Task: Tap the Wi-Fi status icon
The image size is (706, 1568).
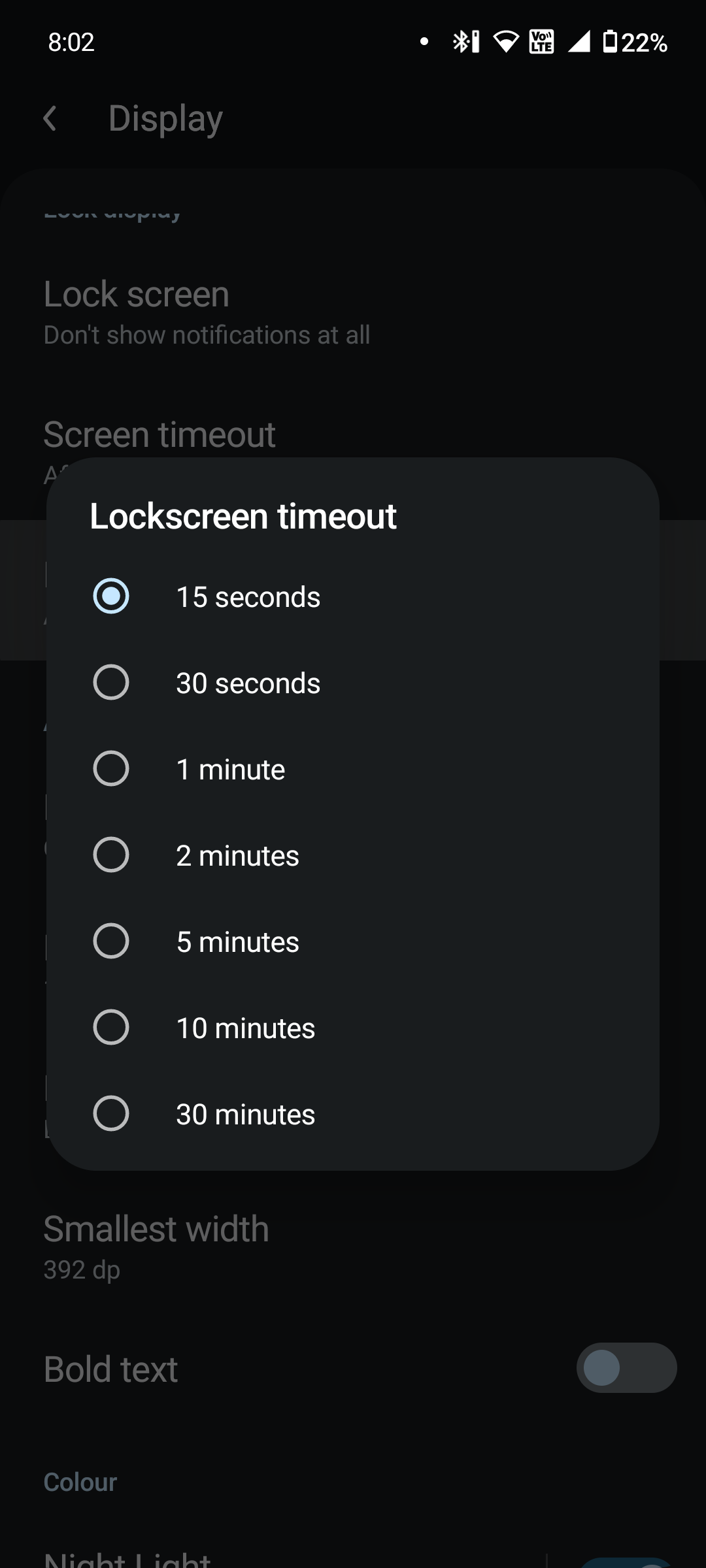Action: [505, 42]
